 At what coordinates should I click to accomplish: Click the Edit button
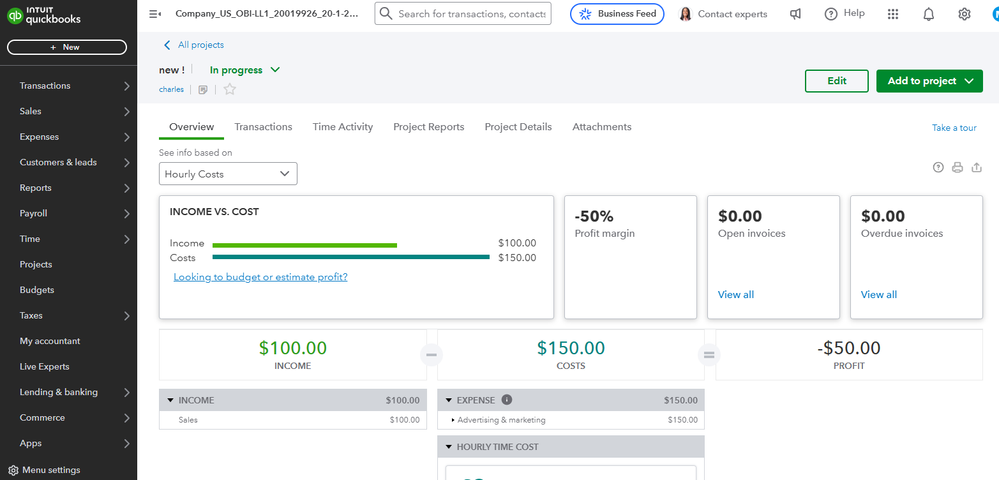836,81
